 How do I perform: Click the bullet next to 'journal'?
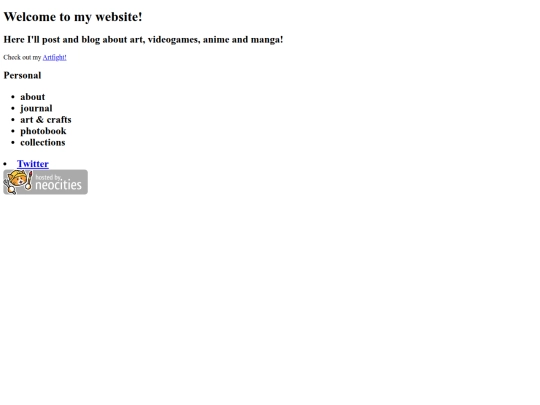point(13,108)
